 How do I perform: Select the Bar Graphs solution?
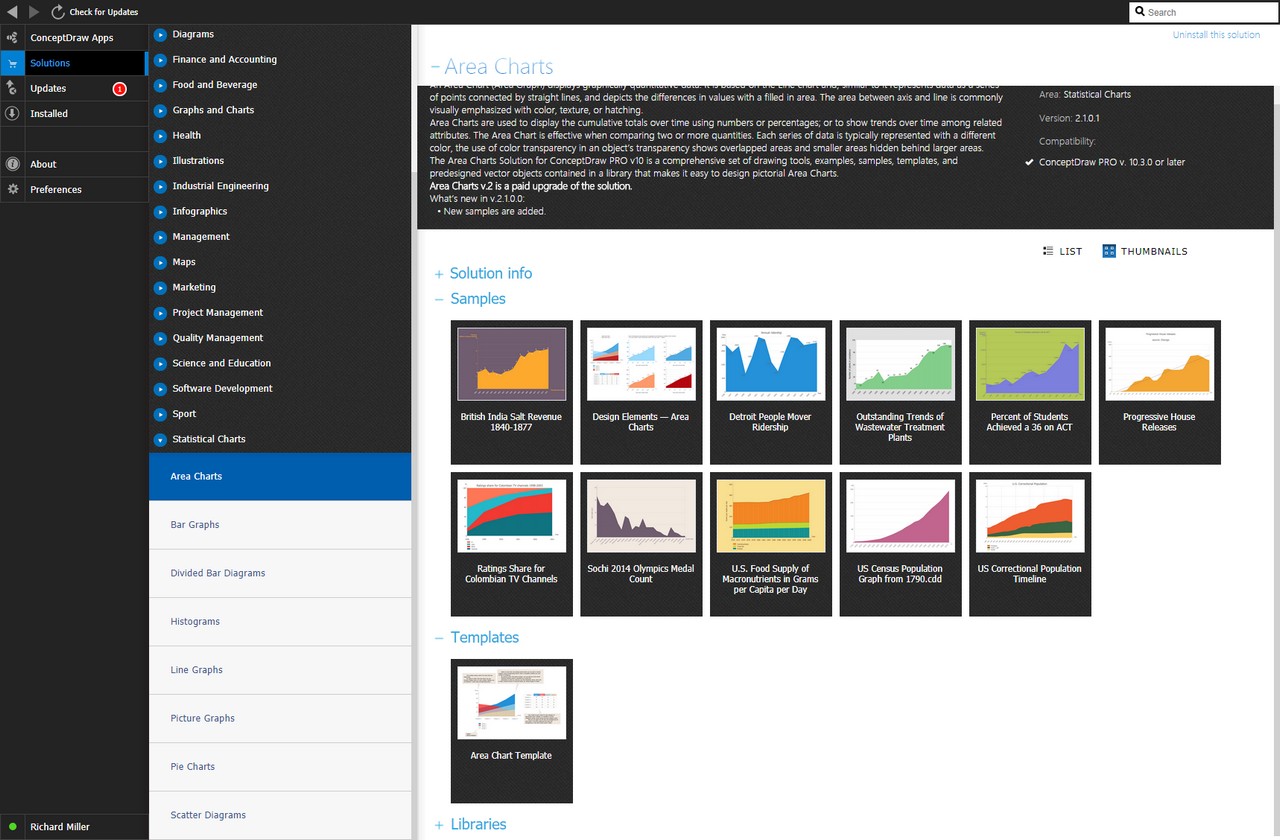(x=280, y=525)
